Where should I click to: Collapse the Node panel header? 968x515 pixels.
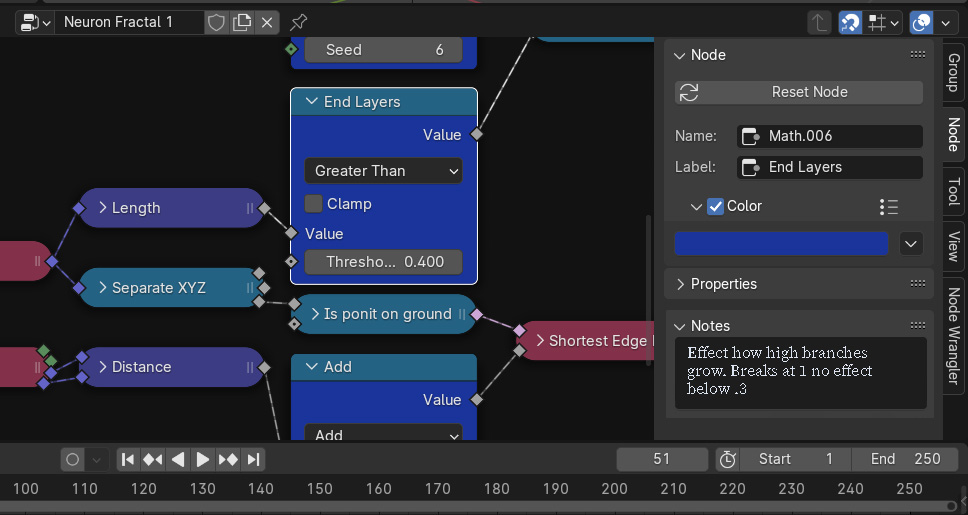click(680, 56)
